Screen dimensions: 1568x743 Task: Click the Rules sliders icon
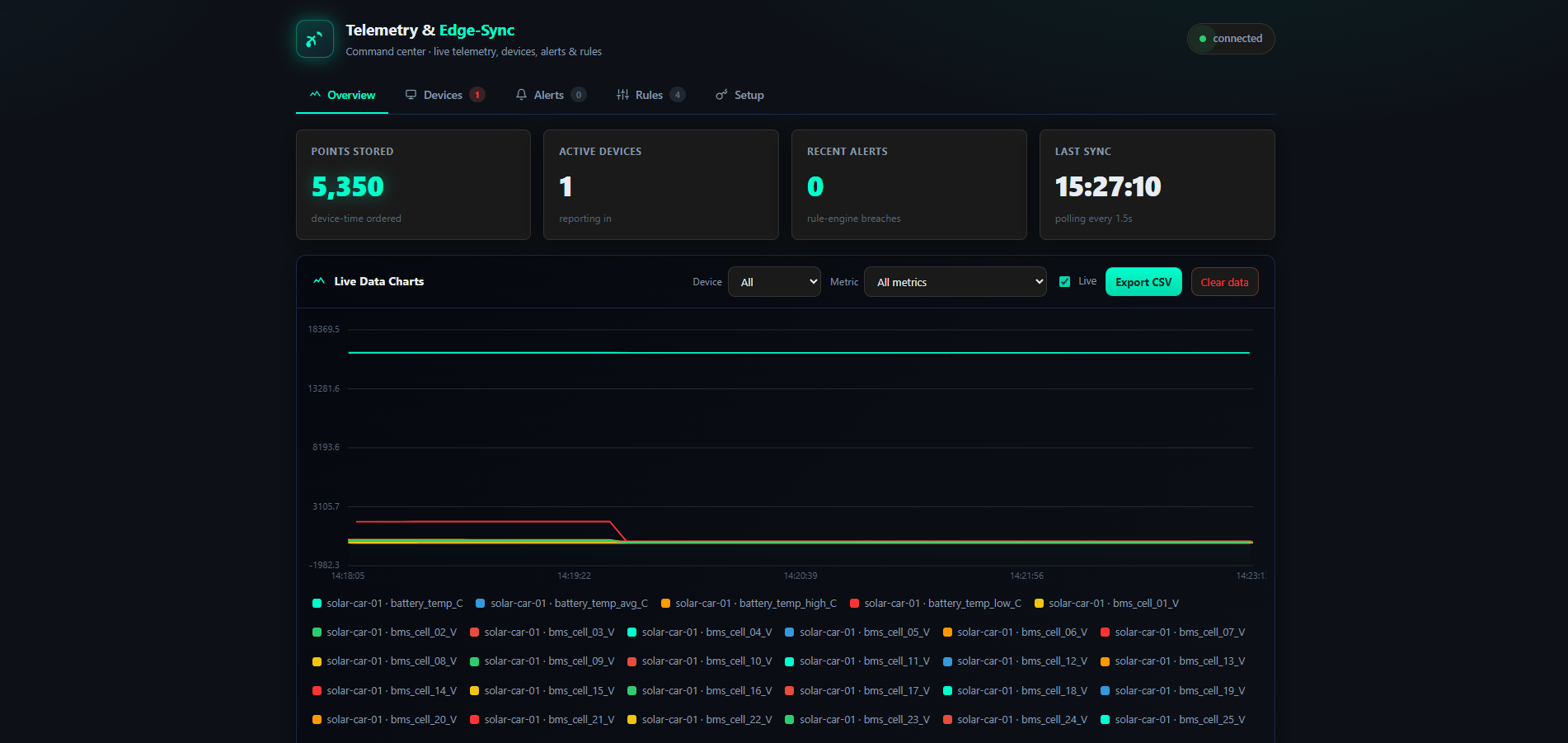tap(622, 95)
